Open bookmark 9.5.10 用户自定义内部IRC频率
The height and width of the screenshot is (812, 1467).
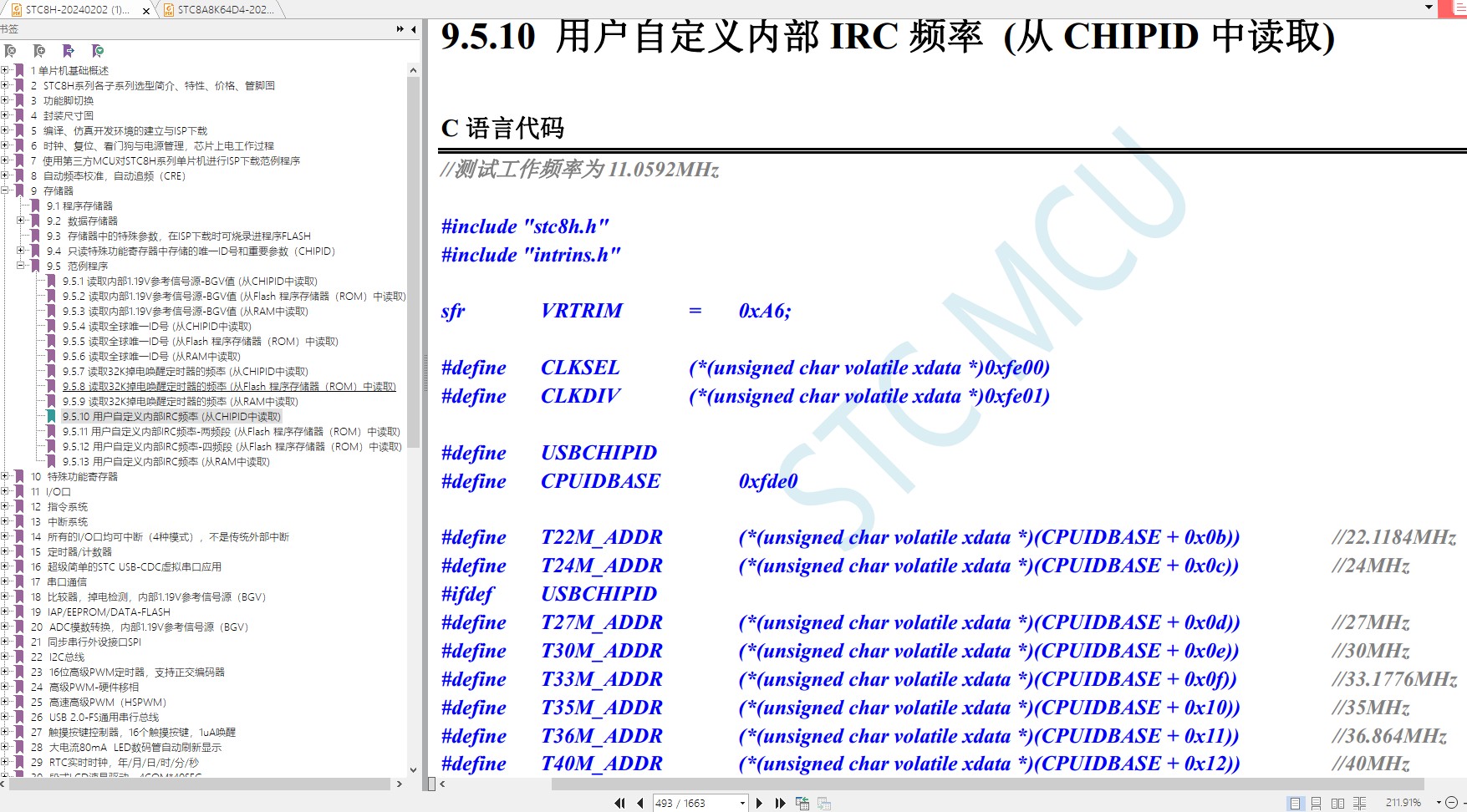click(171, 417)
